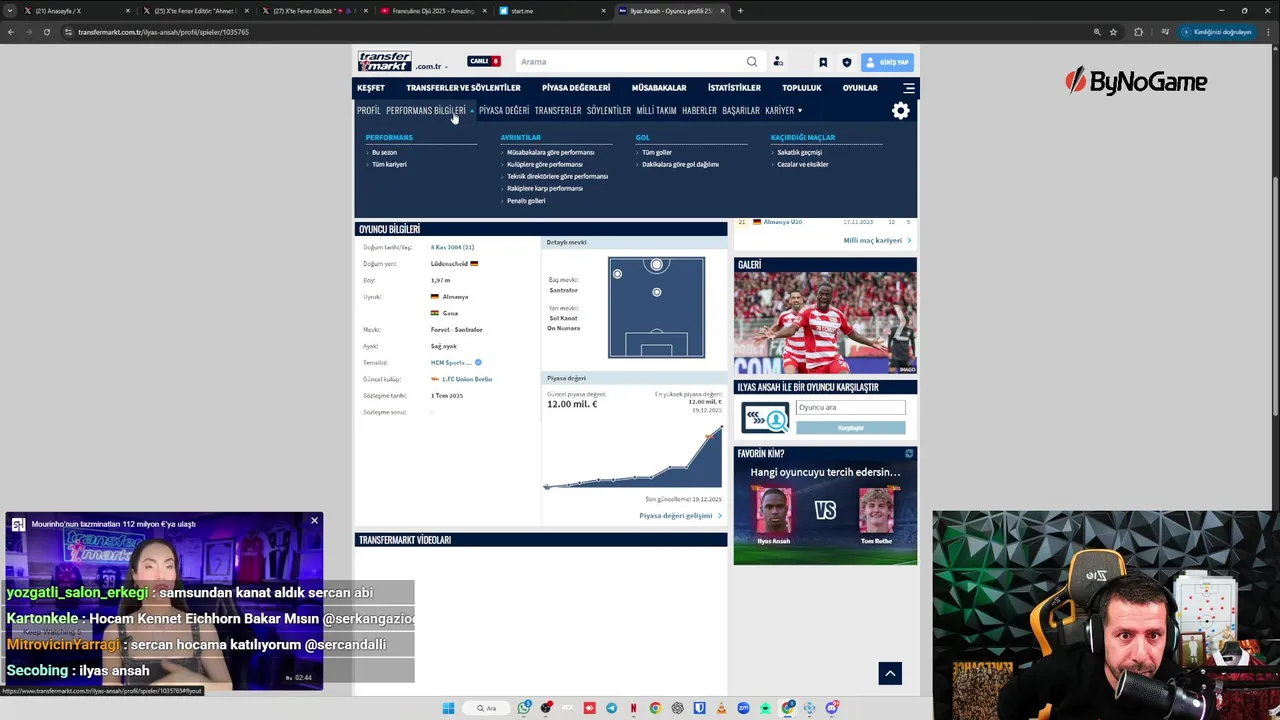
Task: Open the settings gear icon
Action: coord(901,111)
